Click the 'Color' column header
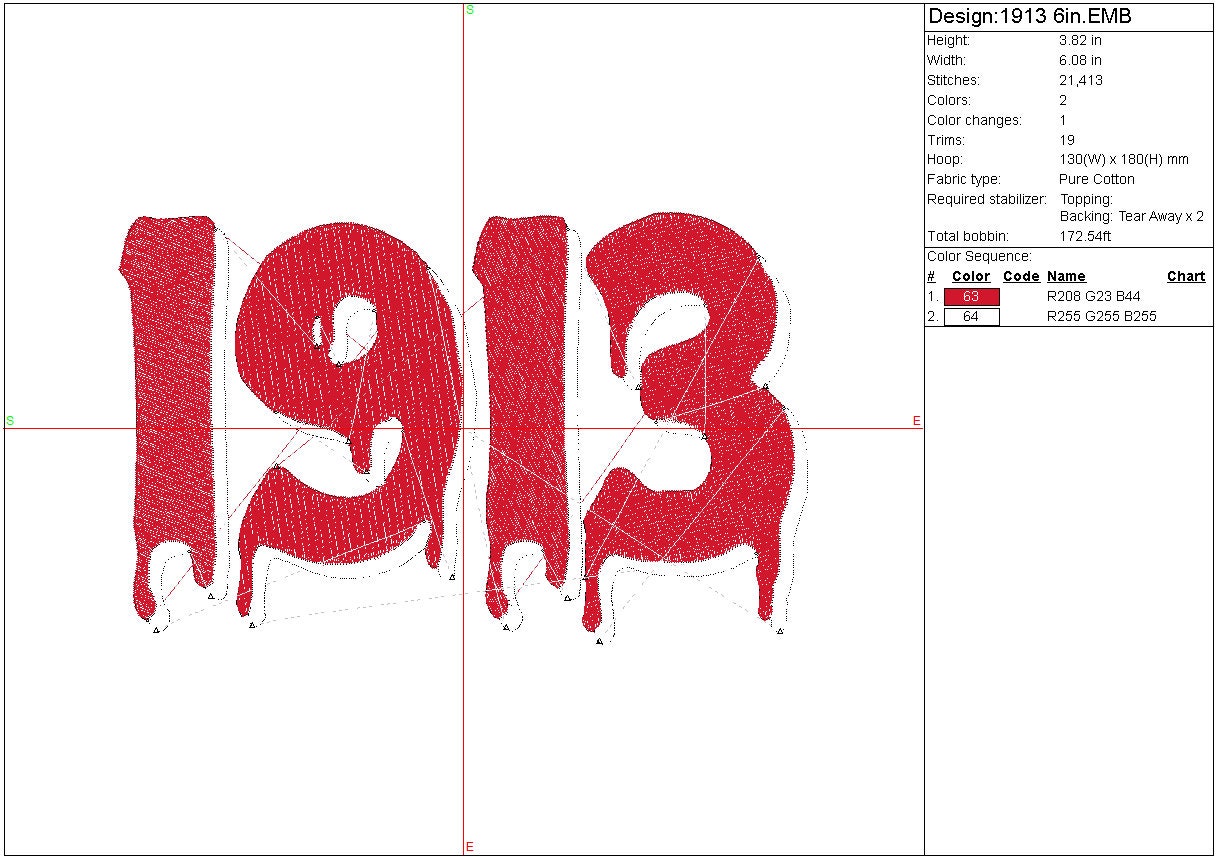 click(x=970, y=277)
